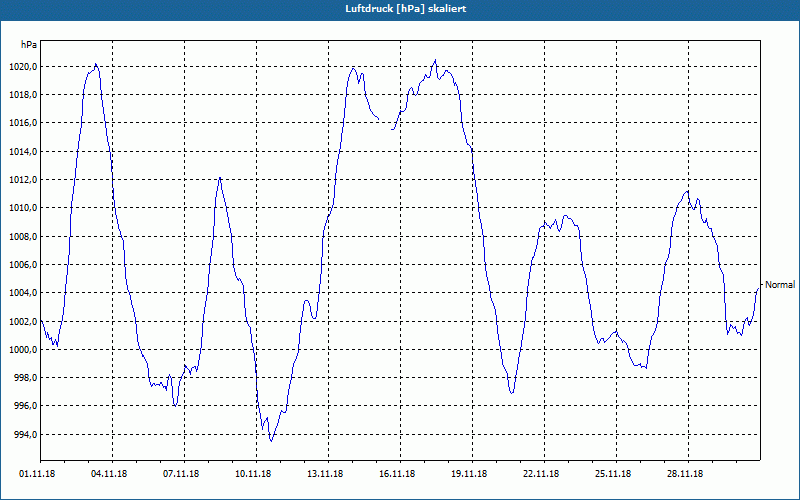Click the hPa unit label
This screenshot has height=500, width=800.
click(x=29, y=45)
